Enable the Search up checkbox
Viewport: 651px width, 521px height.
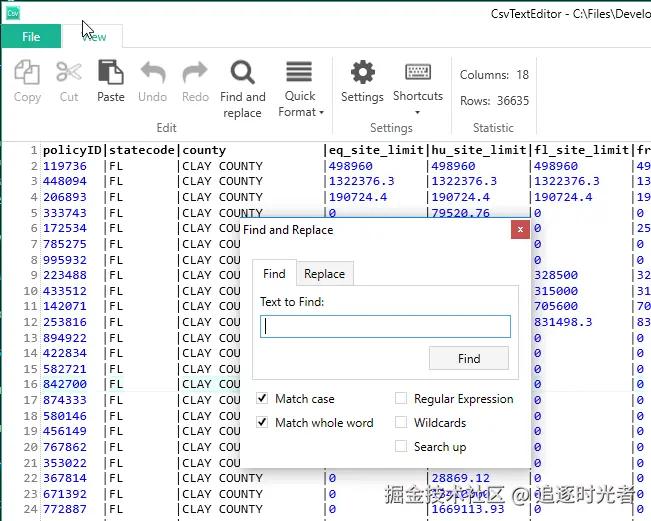401,446
